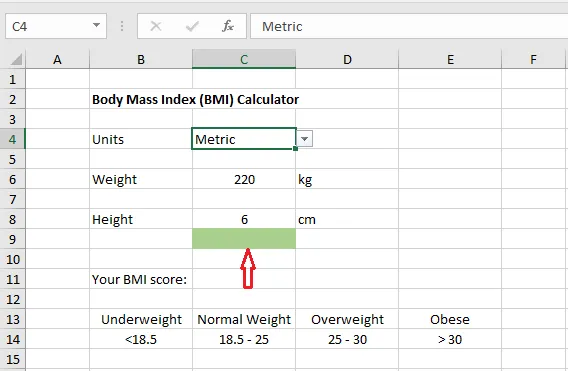Open the Units dropdown arrow beside Metric
Image resolution: width=568 pixels, height=371 pixels.
305,139
